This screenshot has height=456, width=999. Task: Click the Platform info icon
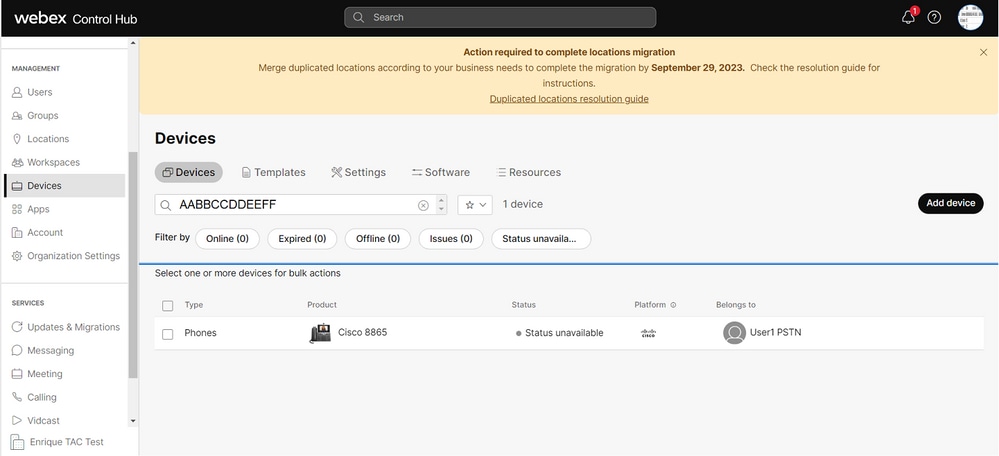click(673, 305)
